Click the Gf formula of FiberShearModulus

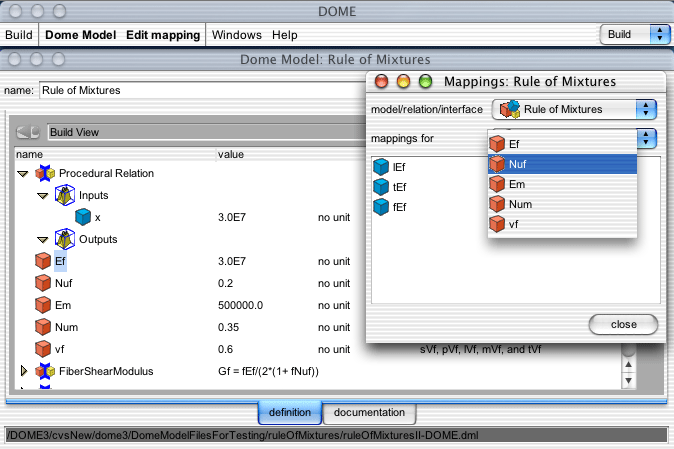pos(268,371)
